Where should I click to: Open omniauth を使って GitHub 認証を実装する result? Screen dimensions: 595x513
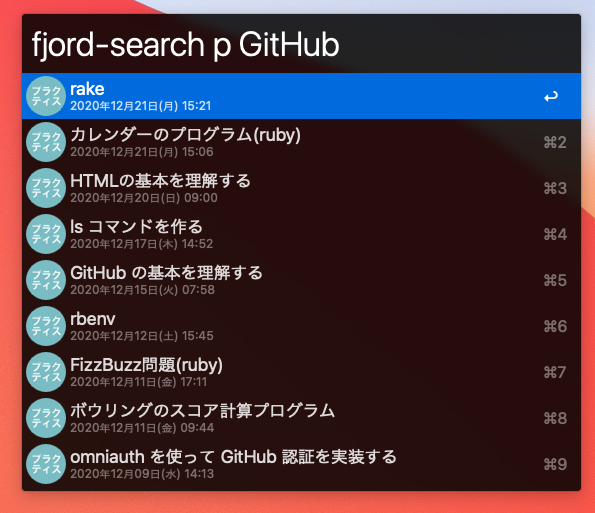(301, 464)
